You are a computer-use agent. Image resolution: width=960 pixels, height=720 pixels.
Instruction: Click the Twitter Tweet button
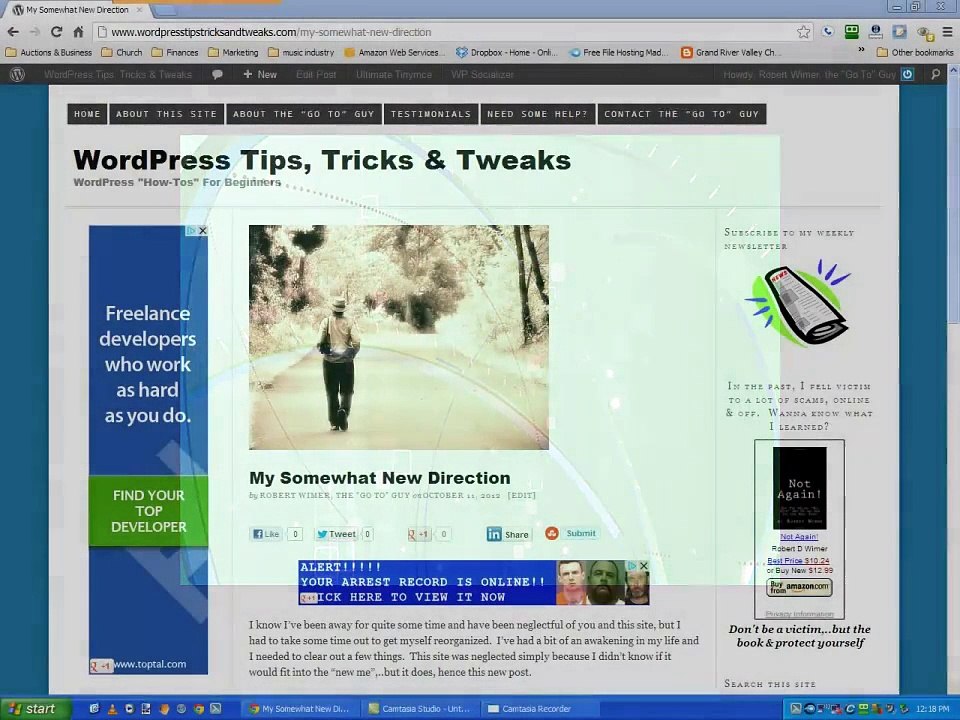[x=336, y=534]
